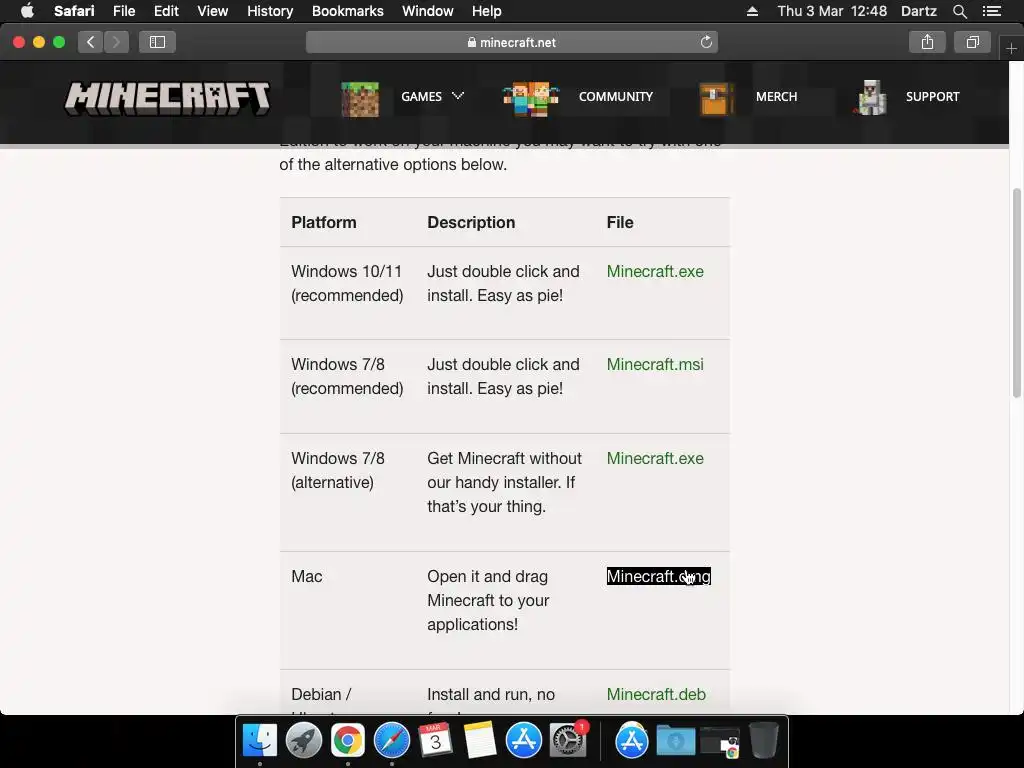Click the File column header
The width and height of the screenshot is (1024, 768).
(620, 222)
